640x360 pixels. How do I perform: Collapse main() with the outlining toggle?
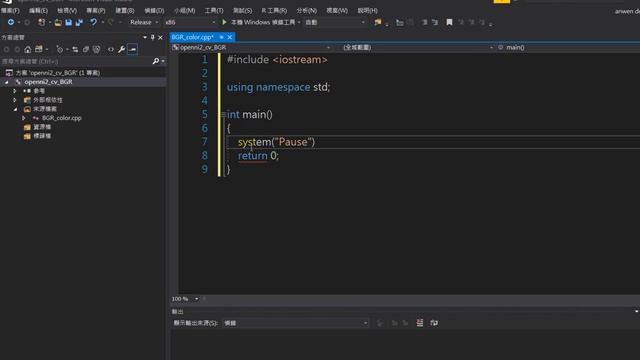coord(223,115)
